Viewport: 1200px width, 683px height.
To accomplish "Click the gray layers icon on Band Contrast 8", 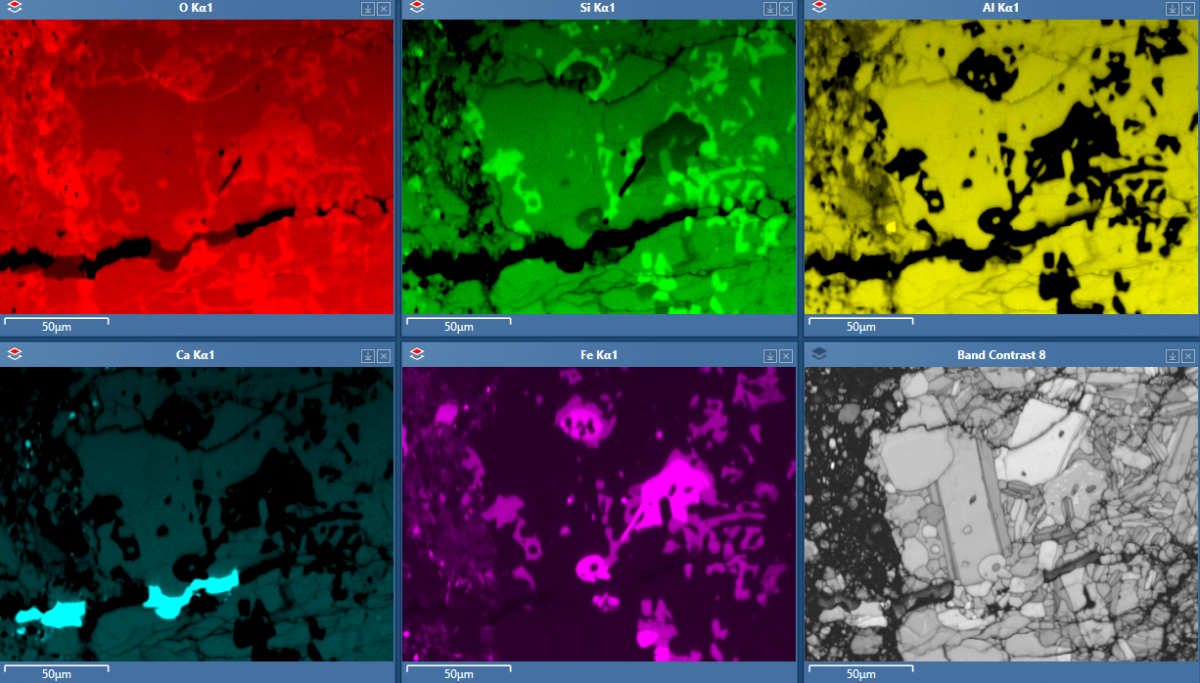I will pyautogui.click(x=819, y=354).
